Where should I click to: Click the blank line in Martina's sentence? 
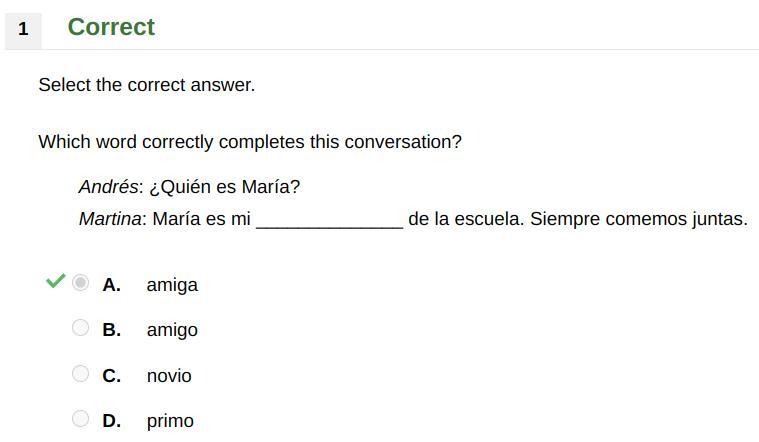[x=329, y=220]
